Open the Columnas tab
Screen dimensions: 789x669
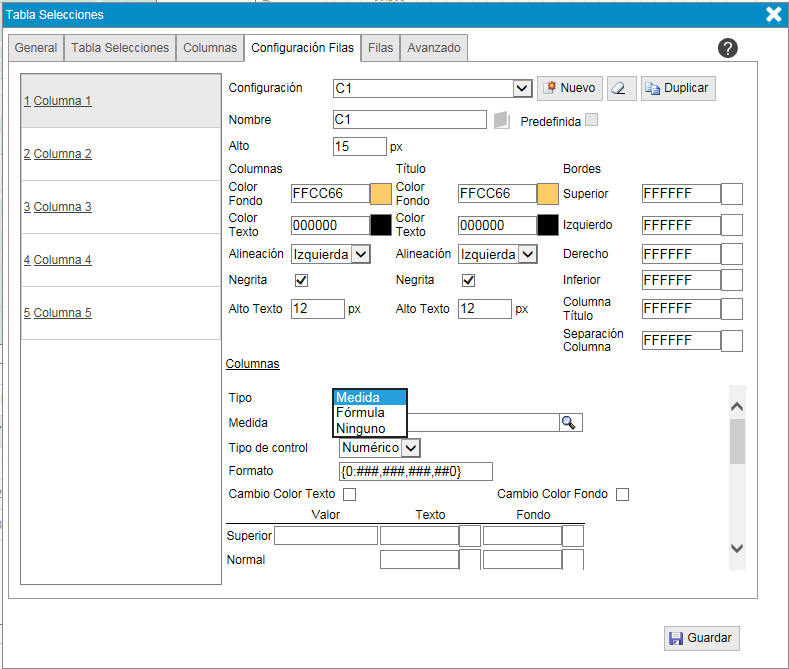(210, 48)
